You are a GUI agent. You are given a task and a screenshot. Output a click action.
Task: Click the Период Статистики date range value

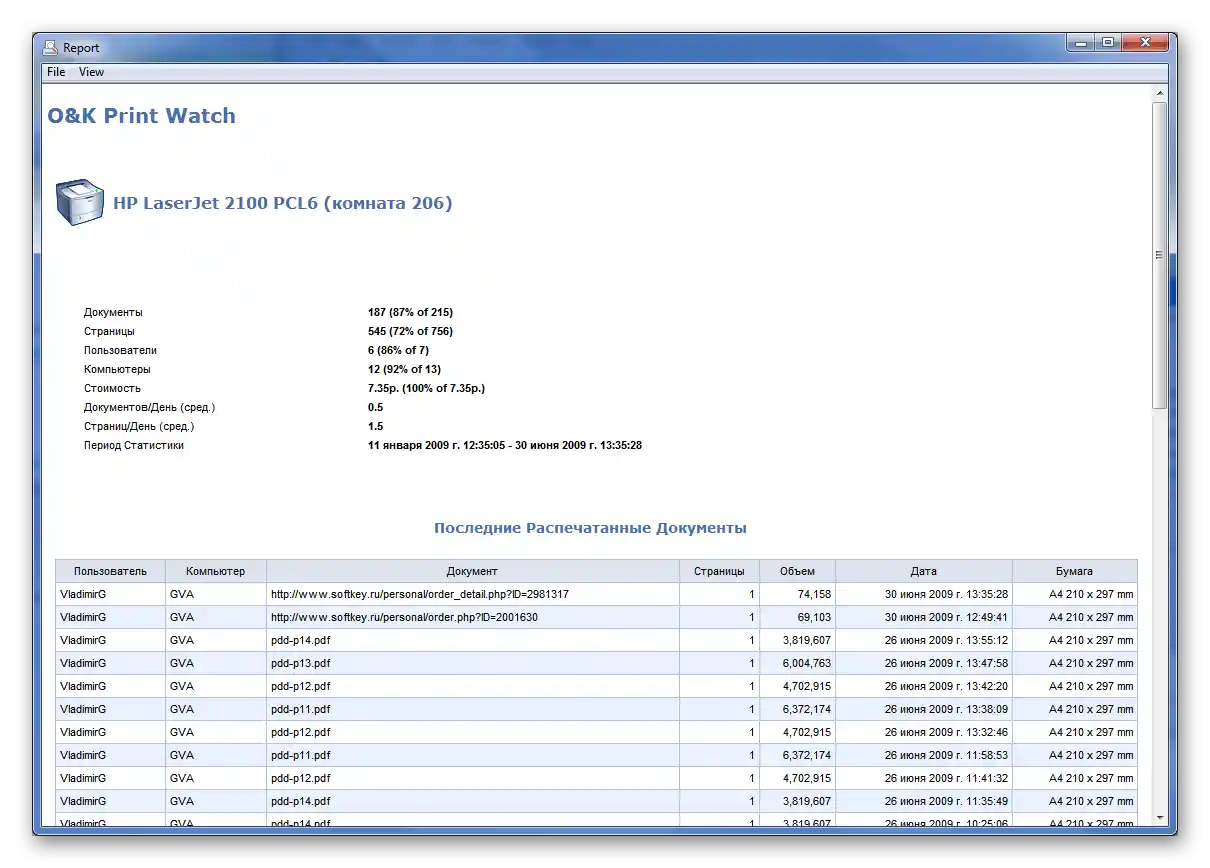505,445
